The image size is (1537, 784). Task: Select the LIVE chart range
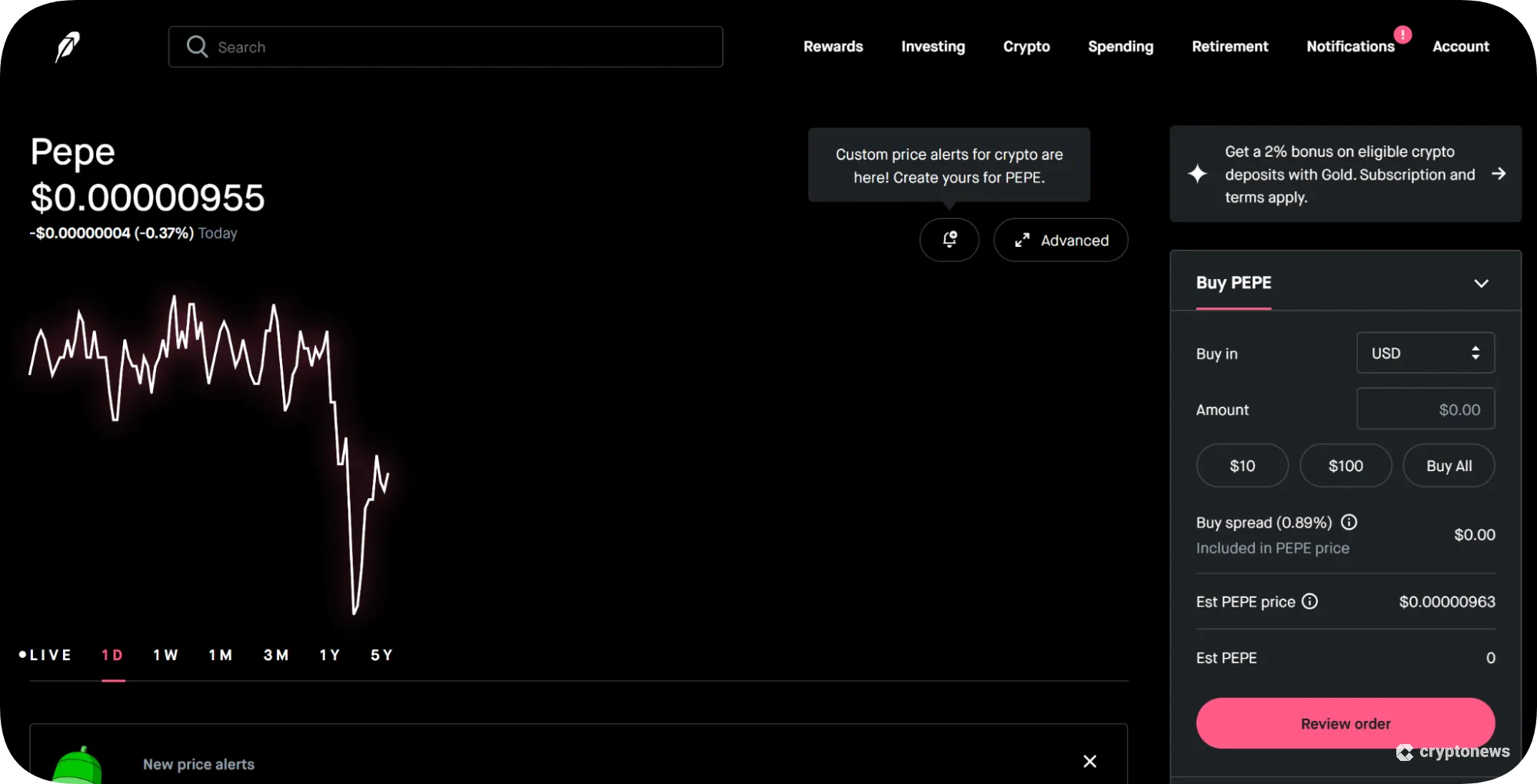(46, 655)
